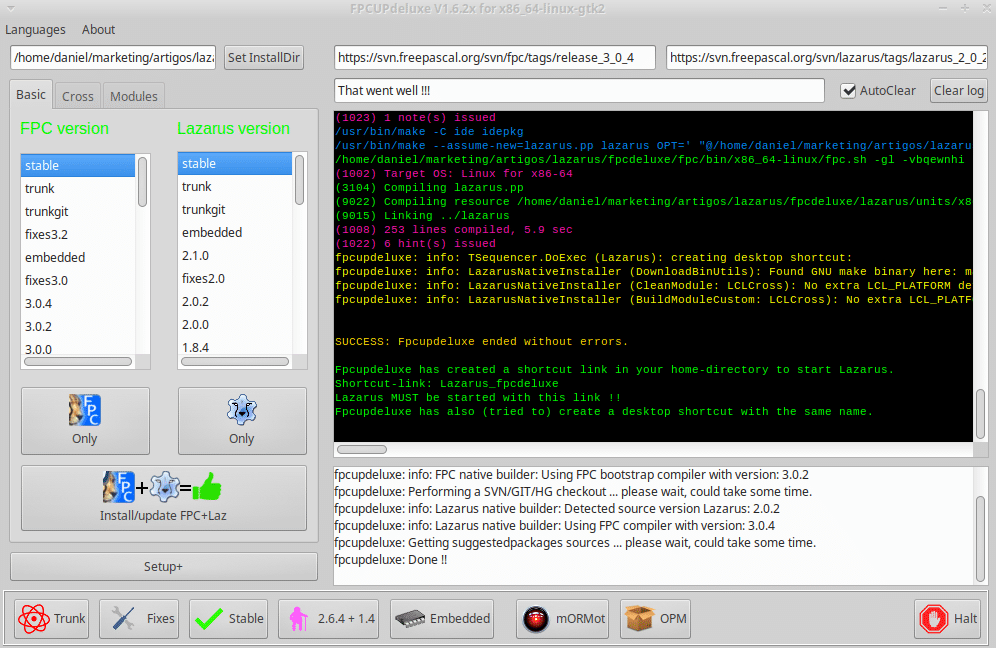This screenshot has width=996, height=648.
Task: Switch to the Cross tab
Action: click(x=77, y=95)
